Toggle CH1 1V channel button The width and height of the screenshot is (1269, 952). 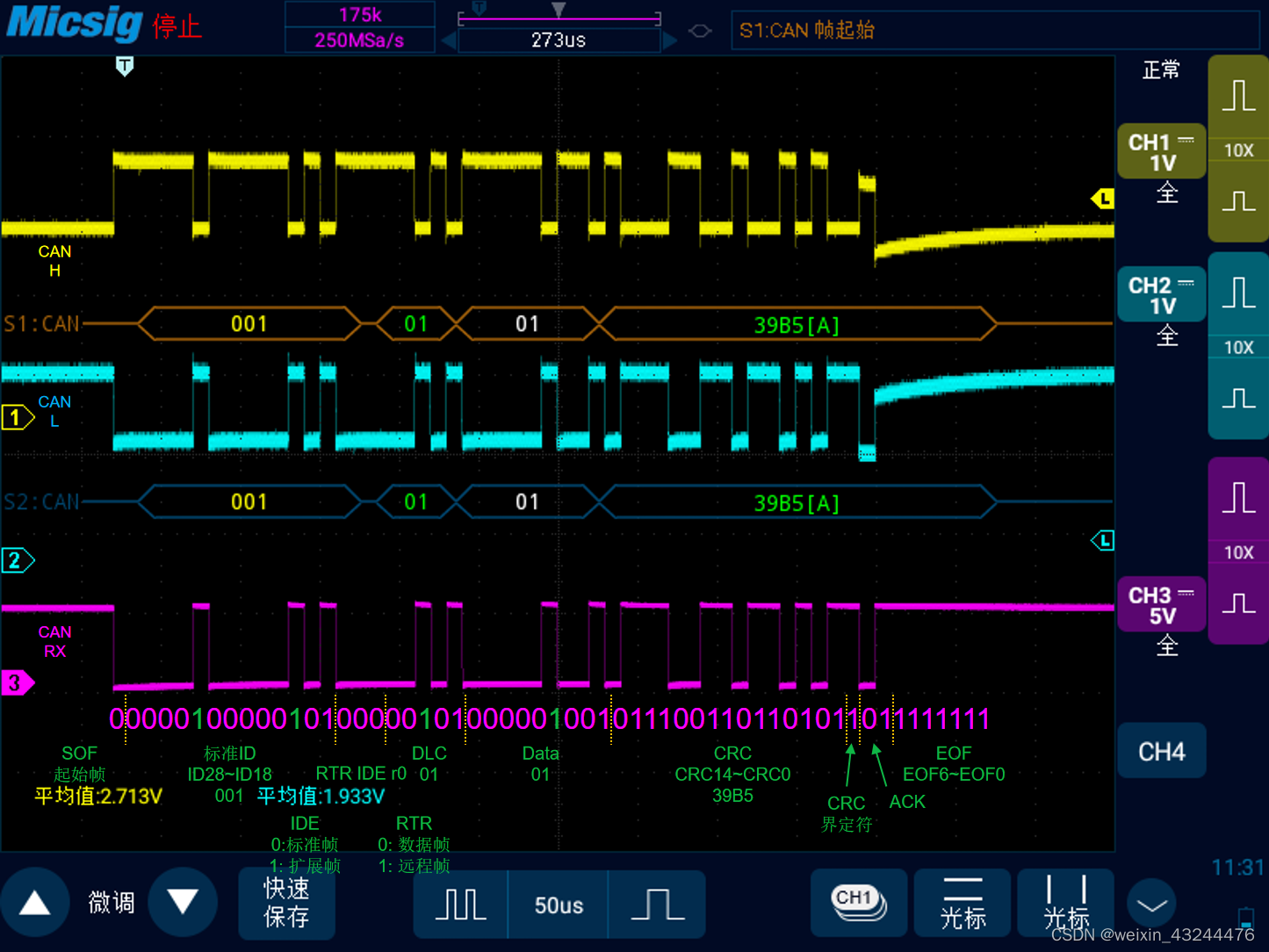[1161, 152]
